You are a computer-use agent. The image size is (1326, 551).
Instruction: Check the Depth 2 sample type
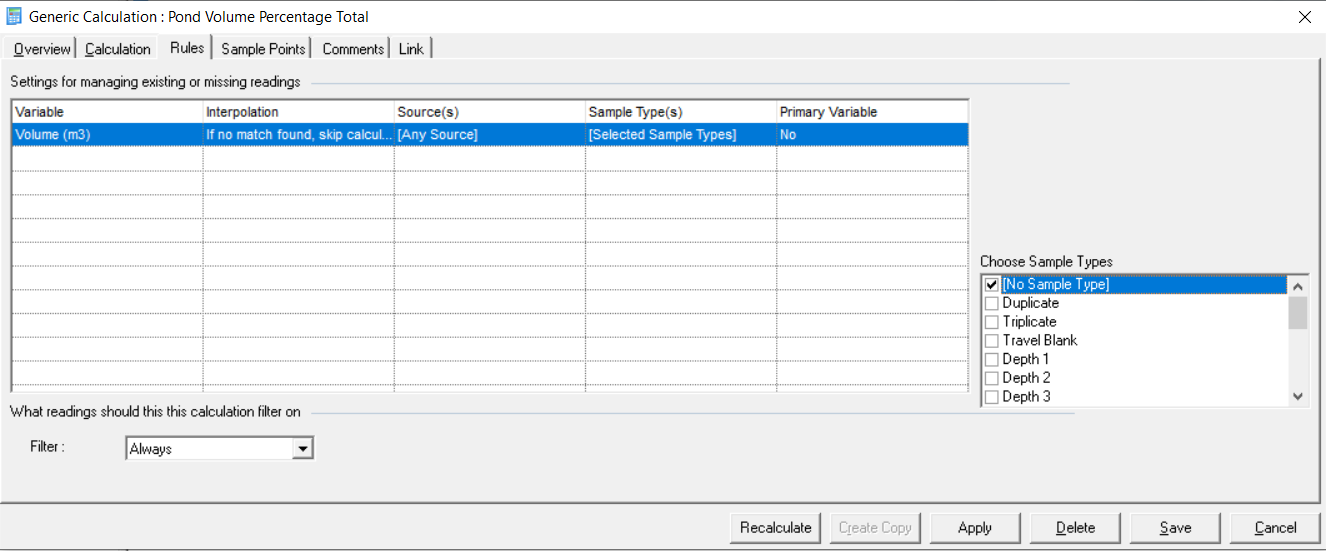pos(992,378)
